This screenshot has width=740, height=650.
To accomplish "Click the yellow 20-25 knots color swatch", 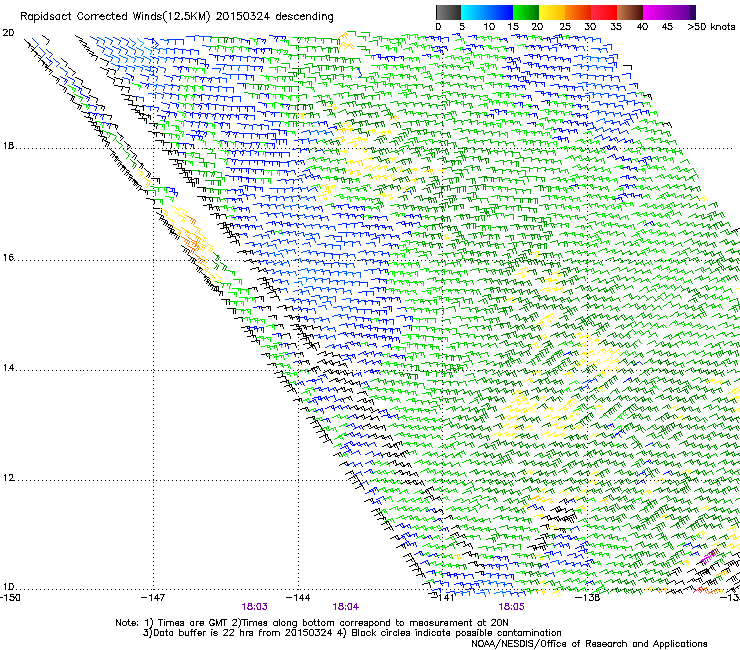I will [552, 12].
